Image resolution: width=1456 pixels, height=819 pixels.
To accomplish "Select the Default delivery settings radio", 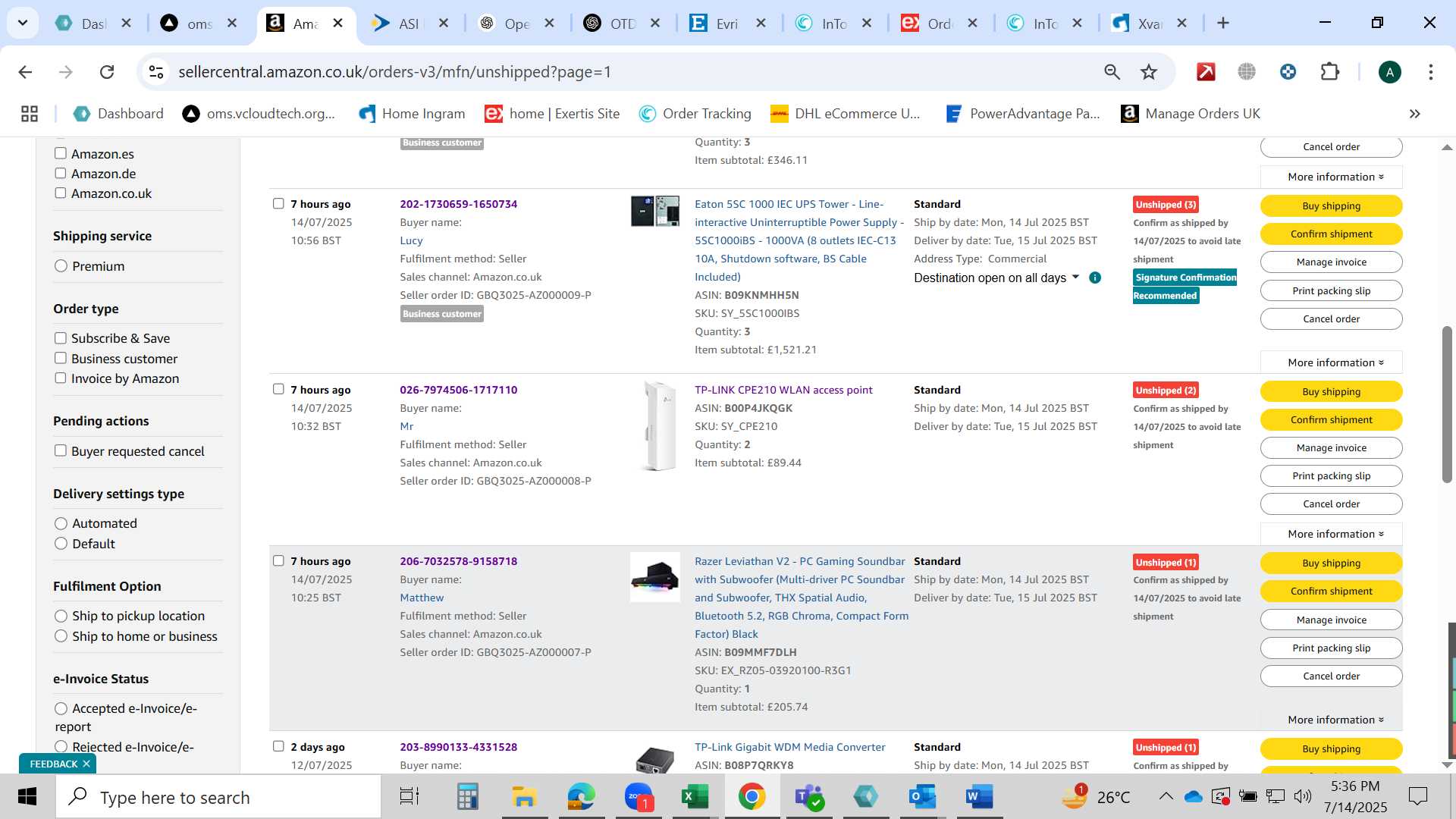I will click(61, 544).
